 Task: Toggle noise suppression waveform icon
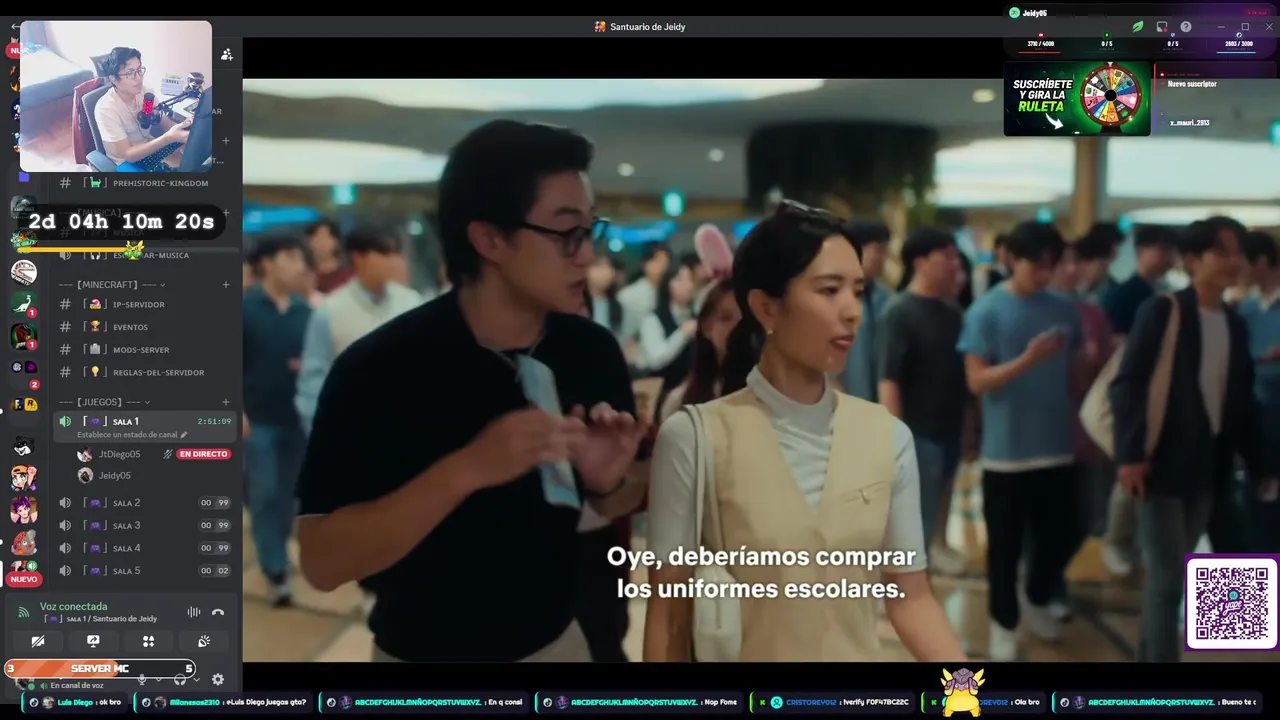(x=194, y=612)
